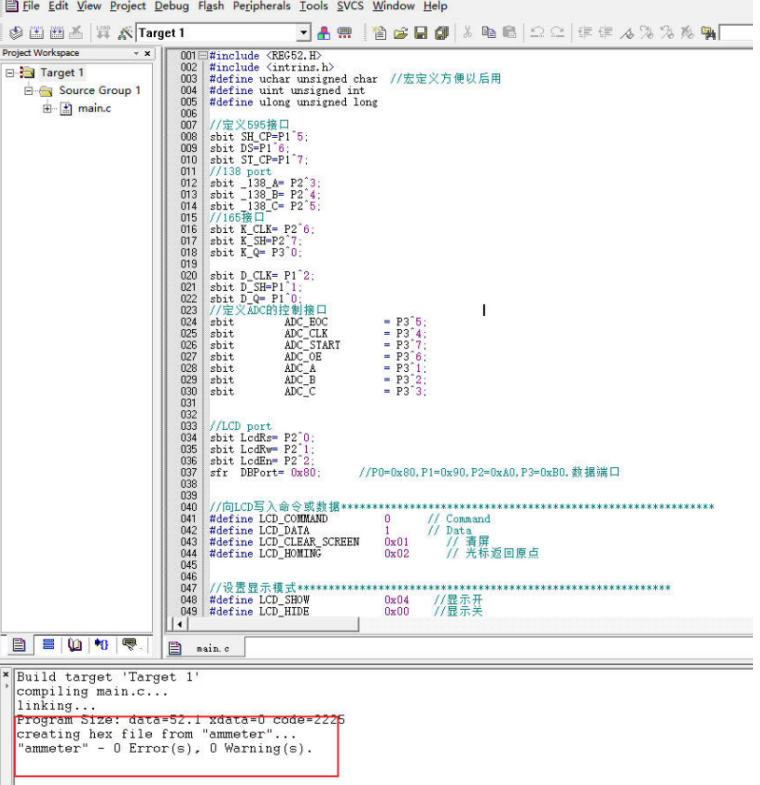The image size is (760, 785).
Task: Go to previous bookmark icon
Action: pyautogui.click(x=667, y=33)
